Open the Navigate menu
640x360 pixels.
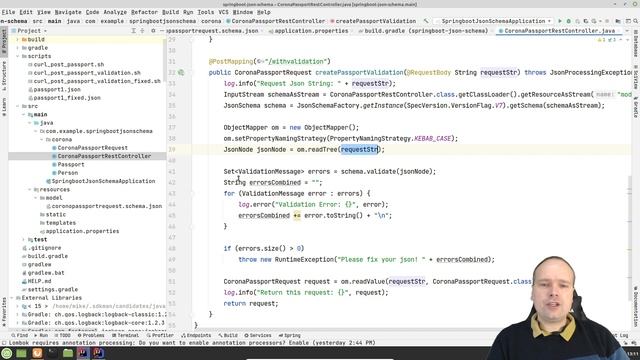click(68, 12)
